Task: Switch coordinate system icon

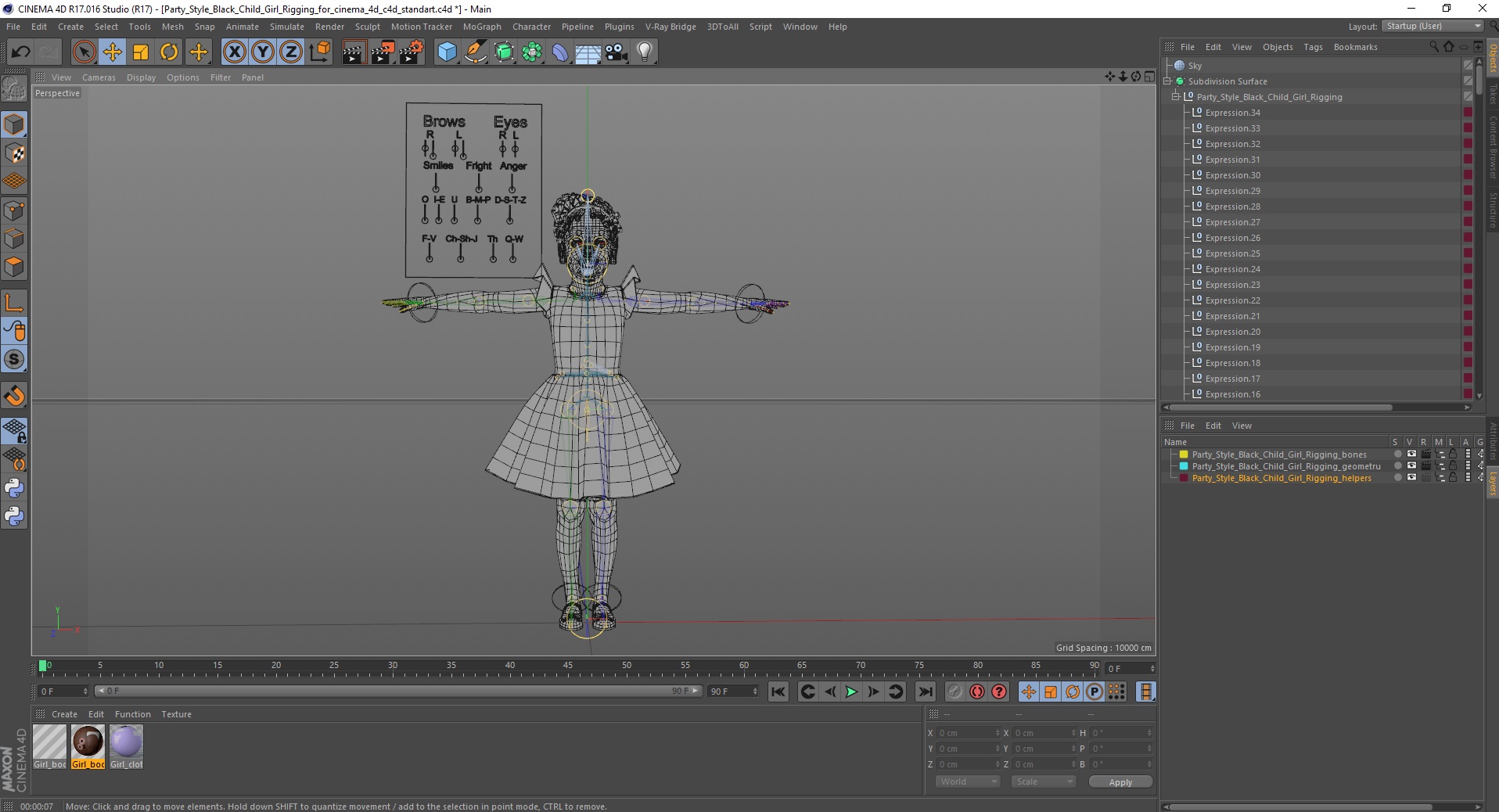Action: (319, 52)
